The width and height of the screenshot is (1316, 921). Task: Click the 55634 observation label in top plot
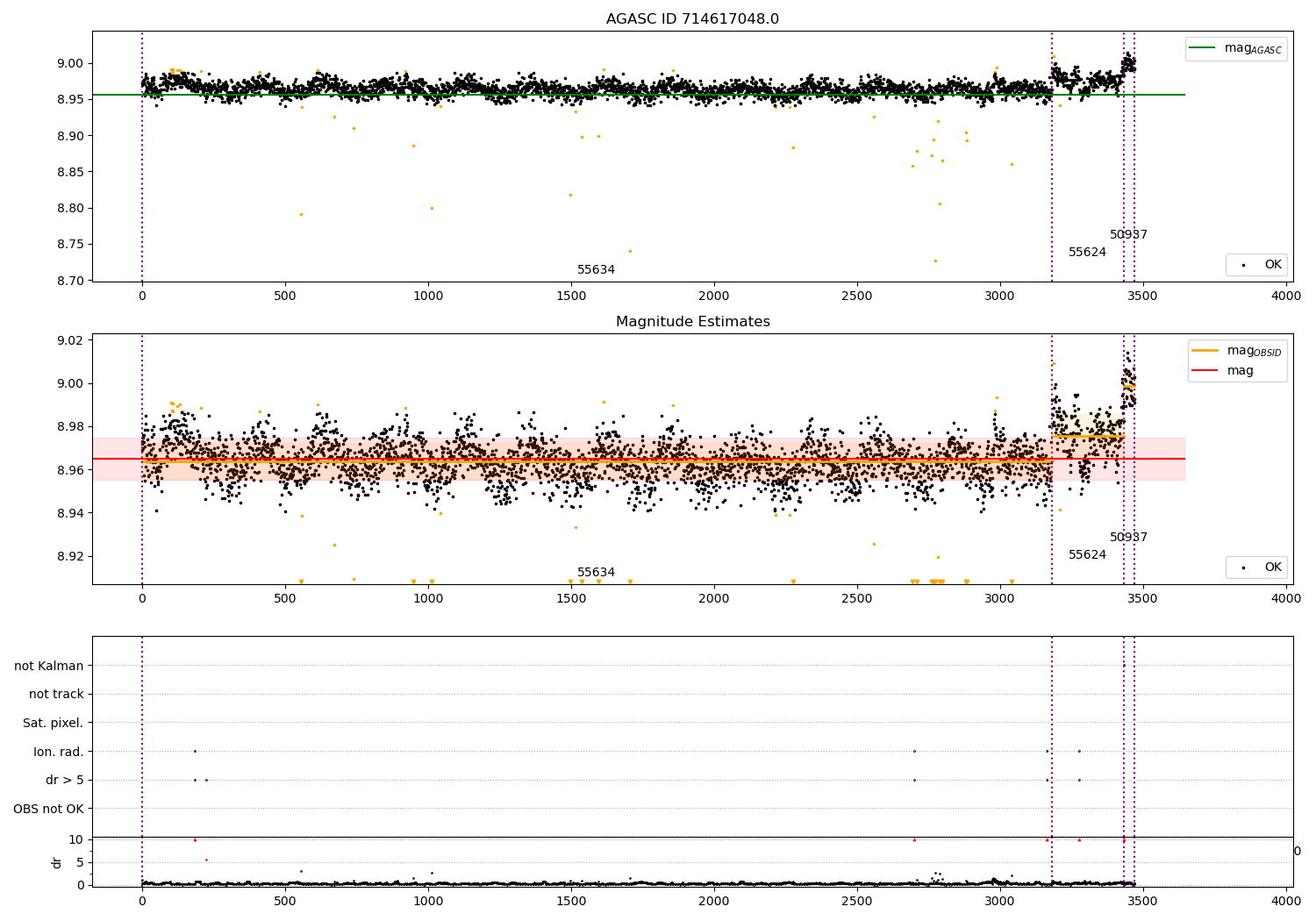tap(596, 270)
